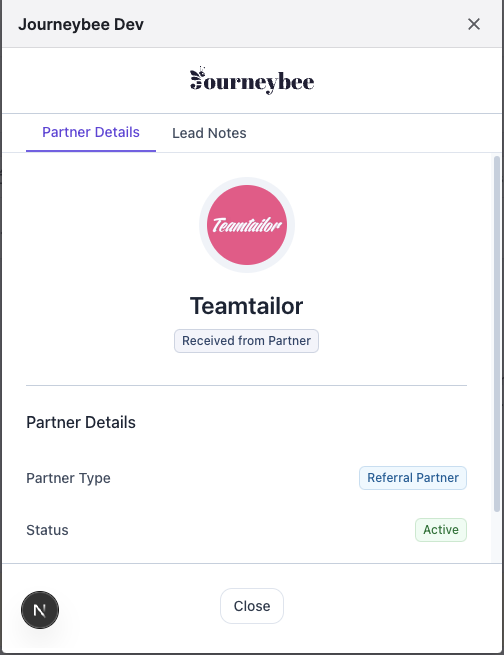
Task: Click the Partner Details section heading
Action: 81,422
